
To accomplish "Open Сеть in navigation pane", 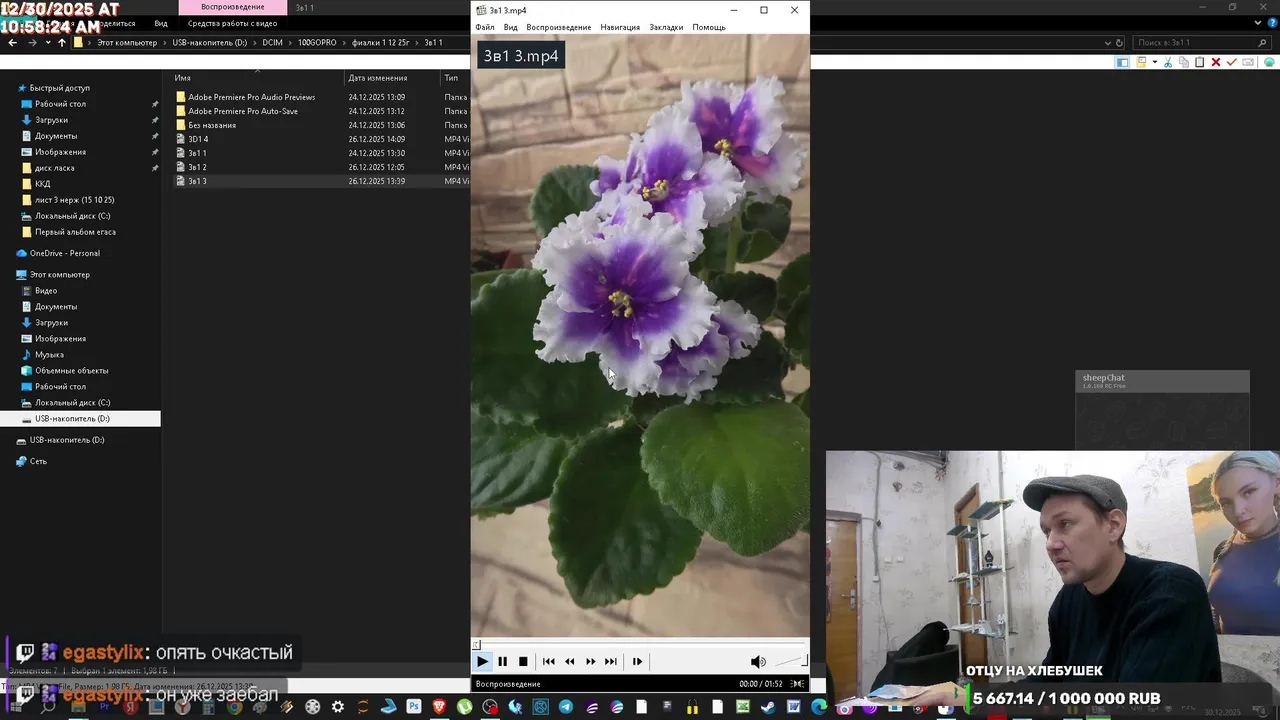I will point(38,461).
